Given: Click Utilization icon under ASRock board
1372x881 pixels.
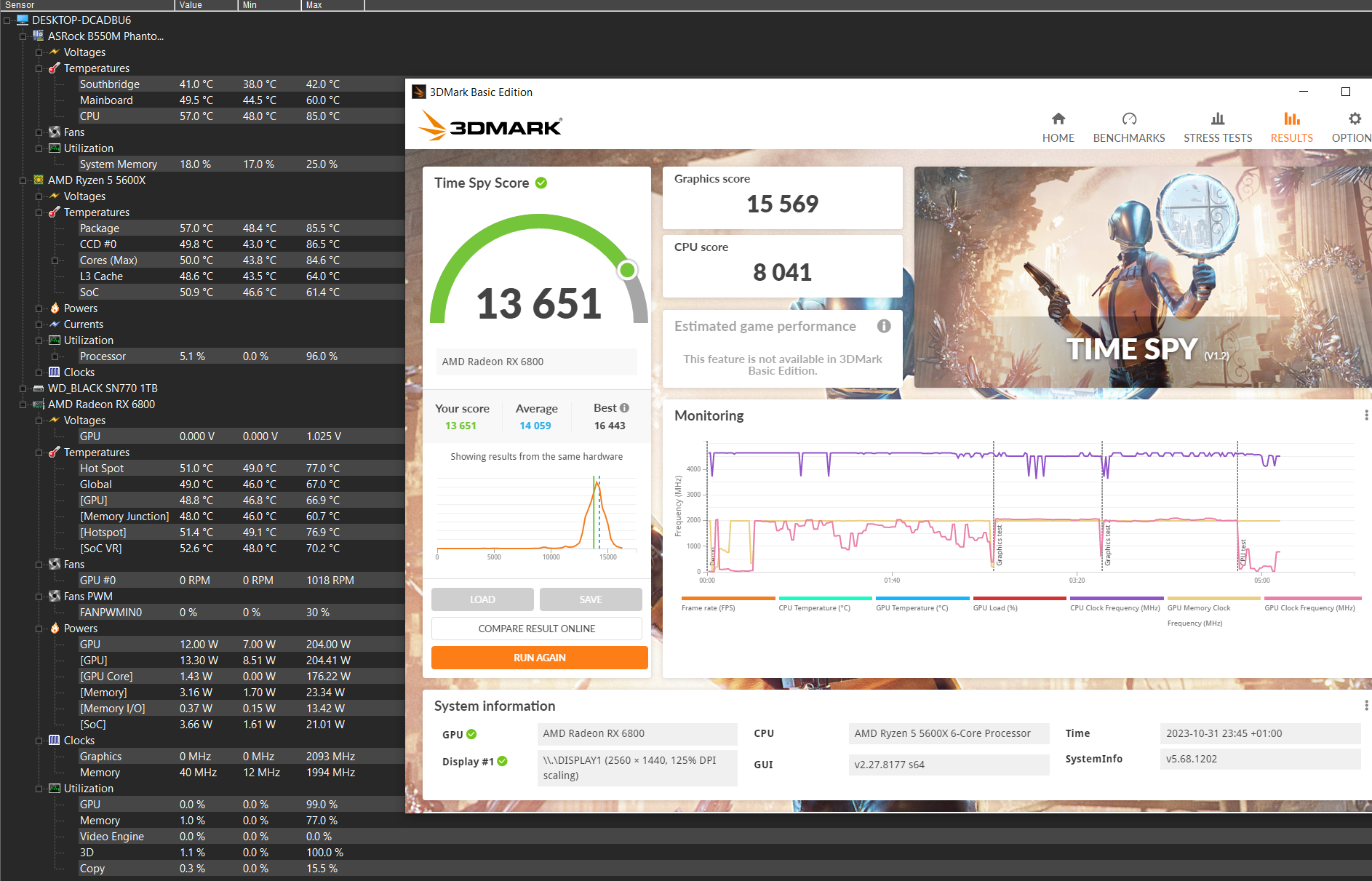Looking at the screenshot, I should (x=55, y=148).
